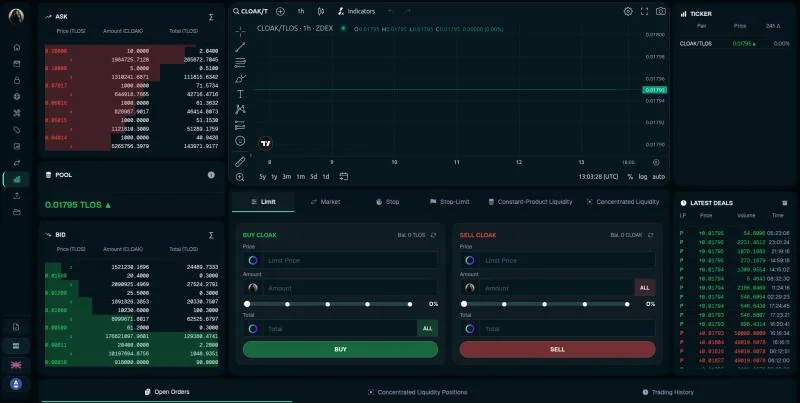Select the trend line drawing tool
This screenshot has width=800, height=403.
point(240,47)
